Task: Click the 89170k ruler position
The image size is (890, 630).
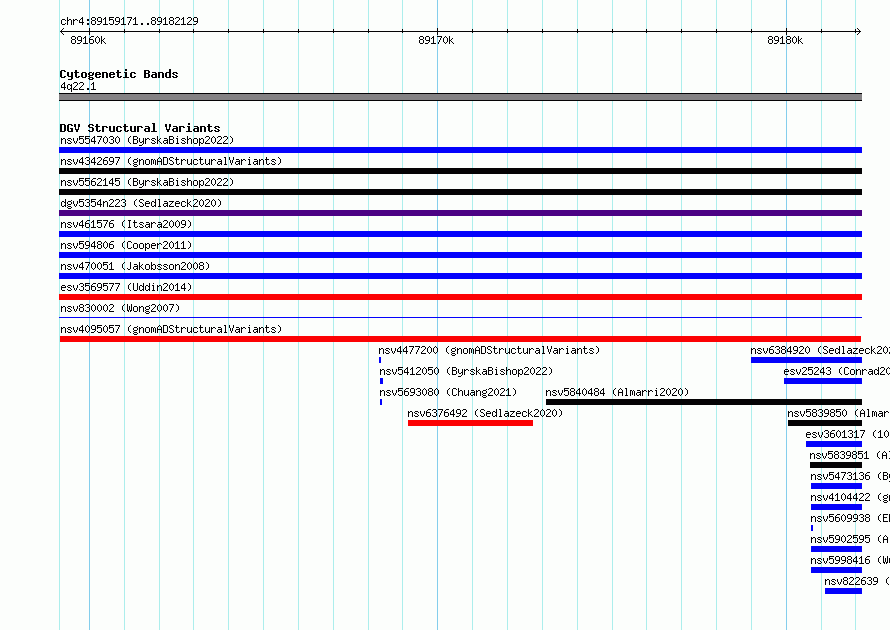Action: (x=436, y=40)
